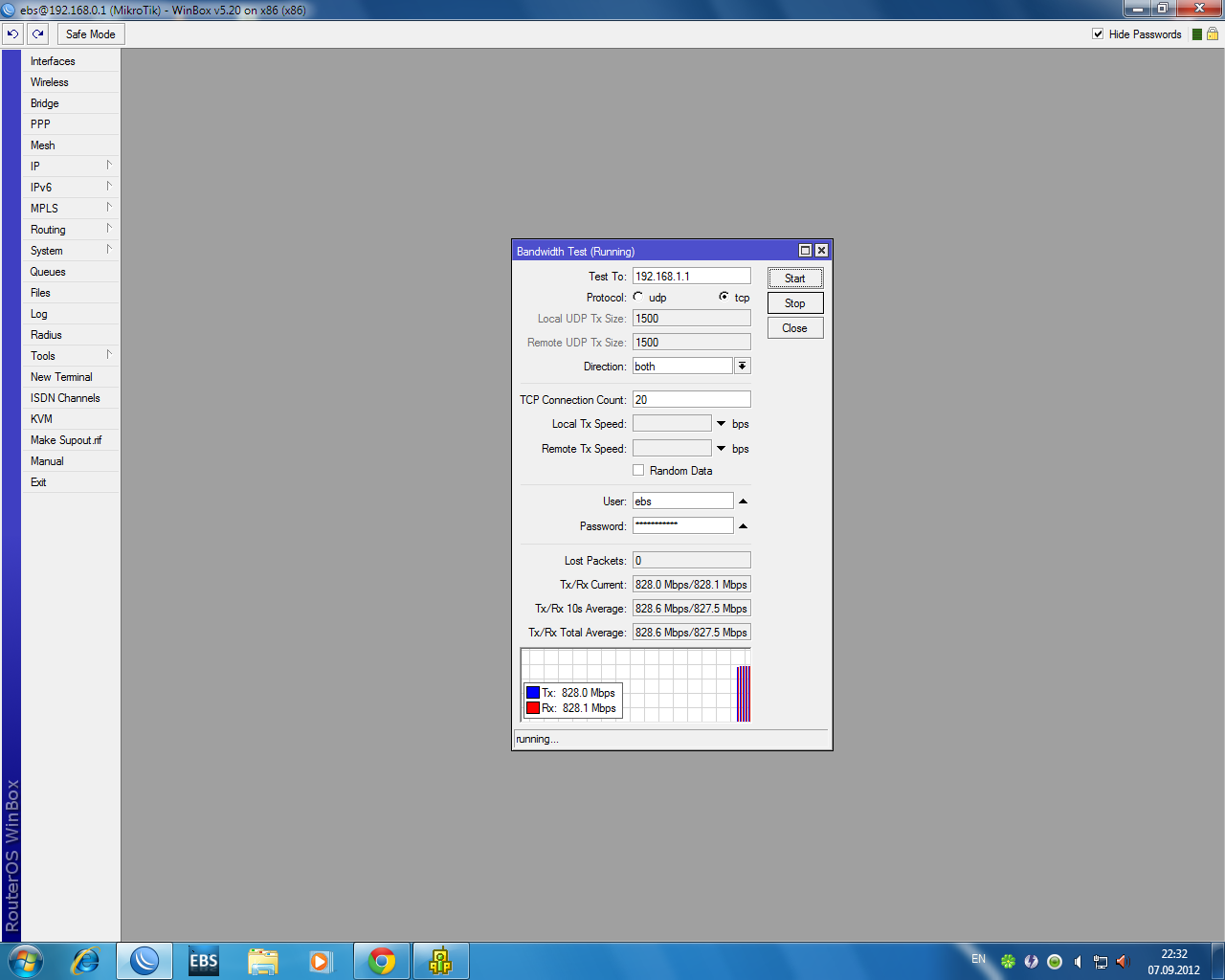Screen dimensions: 1225x980
Task: Toggle Hide Passwords checkbox
Action: pos(1098,33)
